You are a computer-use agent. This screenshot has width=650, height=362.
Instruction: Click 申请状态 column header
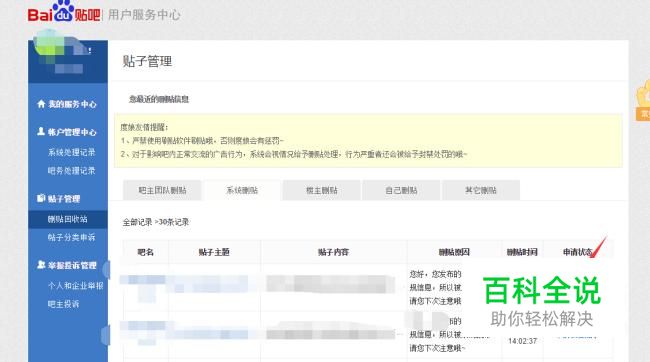coord(578,252)
